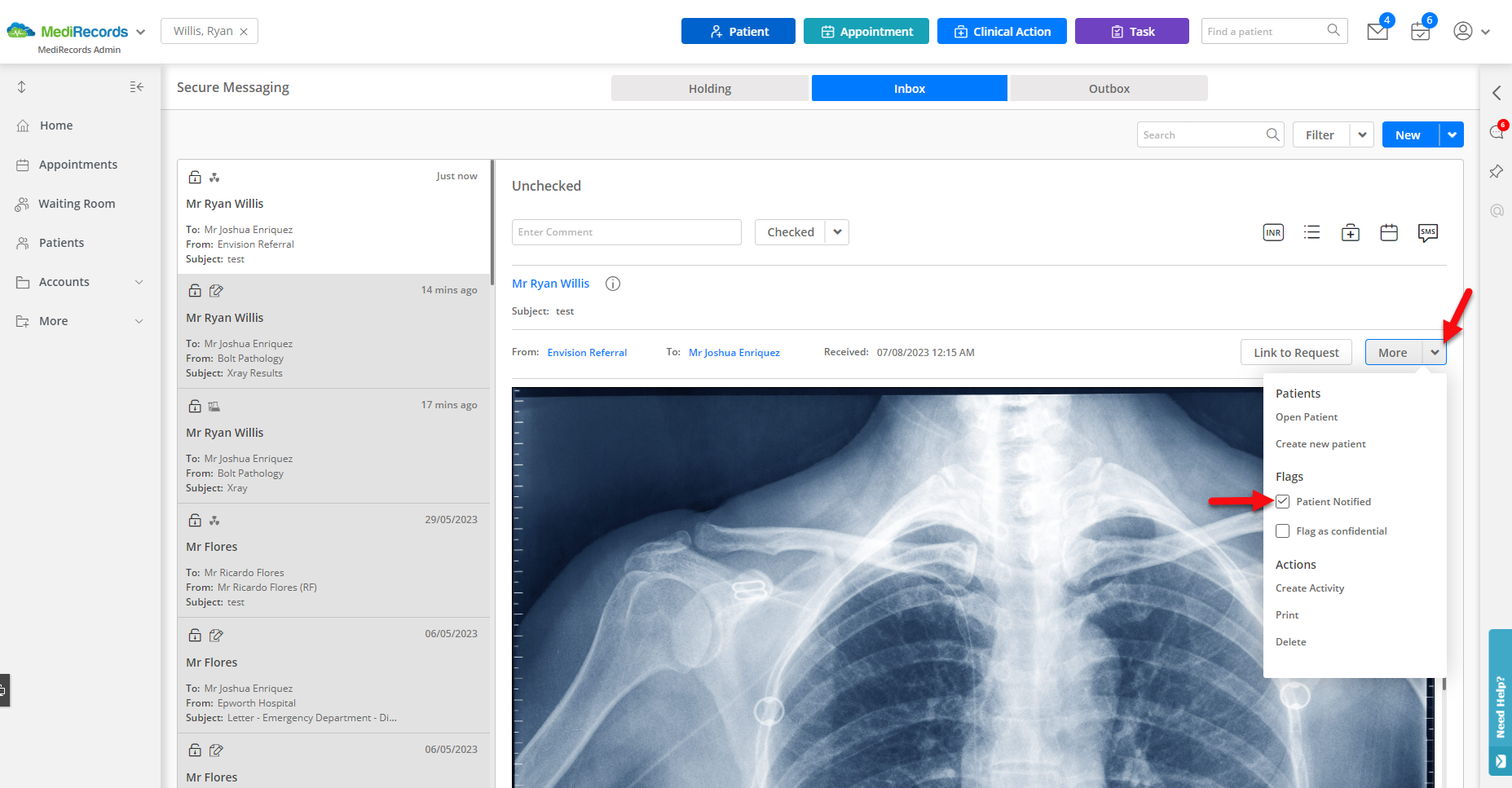Click the New message button

point(1410,134)
